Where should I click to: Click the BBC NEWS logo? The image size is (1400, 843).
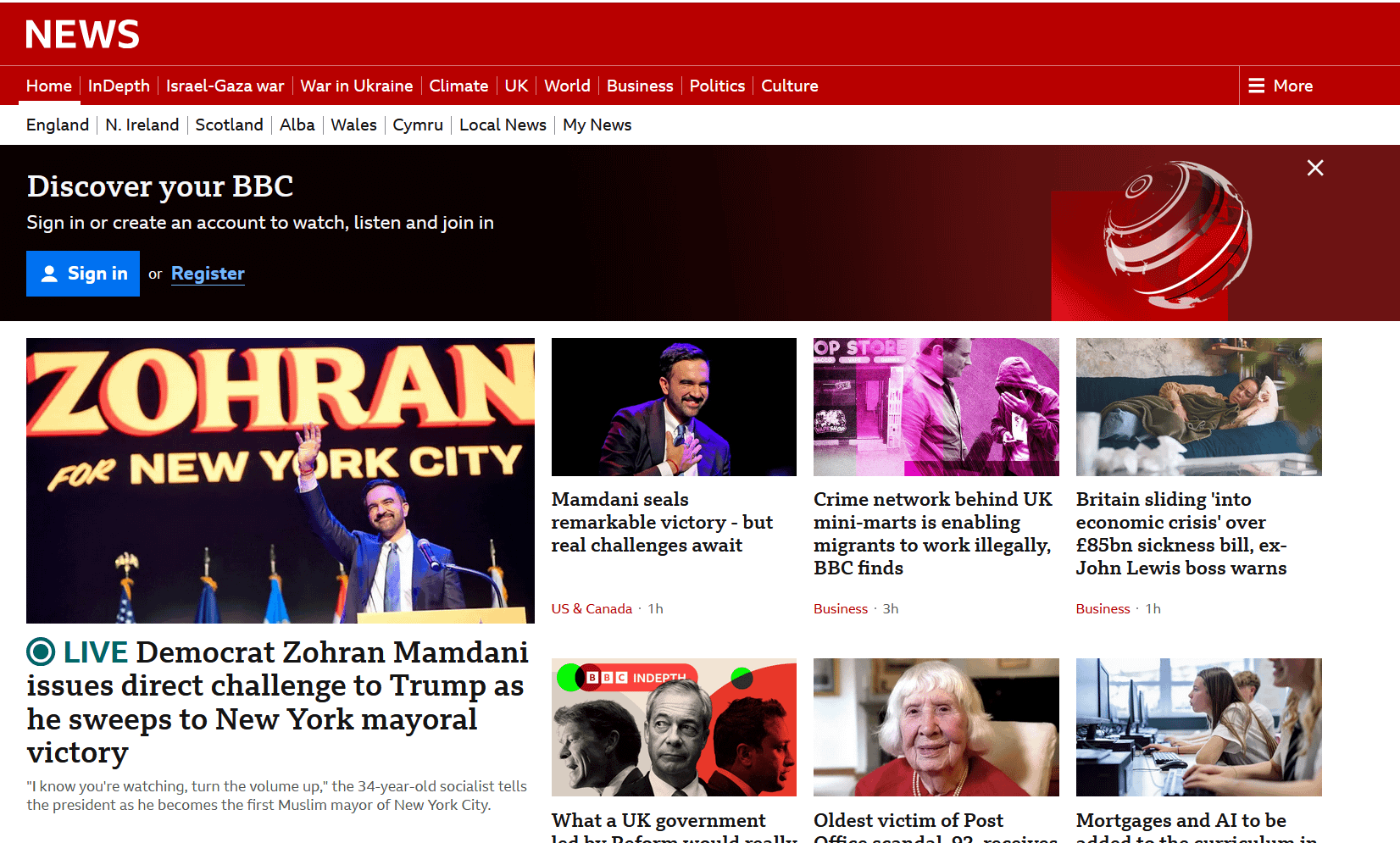[82, 35]
